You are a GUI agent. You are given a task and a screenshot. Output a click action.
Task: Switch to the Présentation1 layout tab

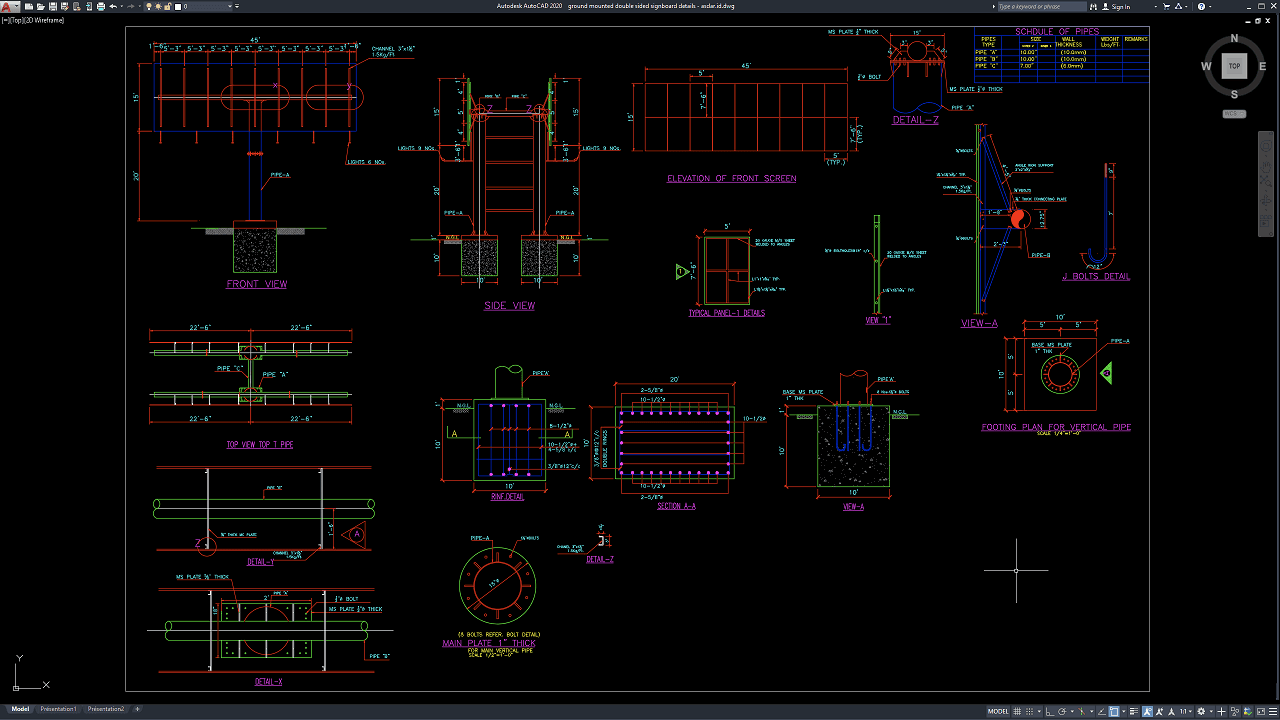58,709
